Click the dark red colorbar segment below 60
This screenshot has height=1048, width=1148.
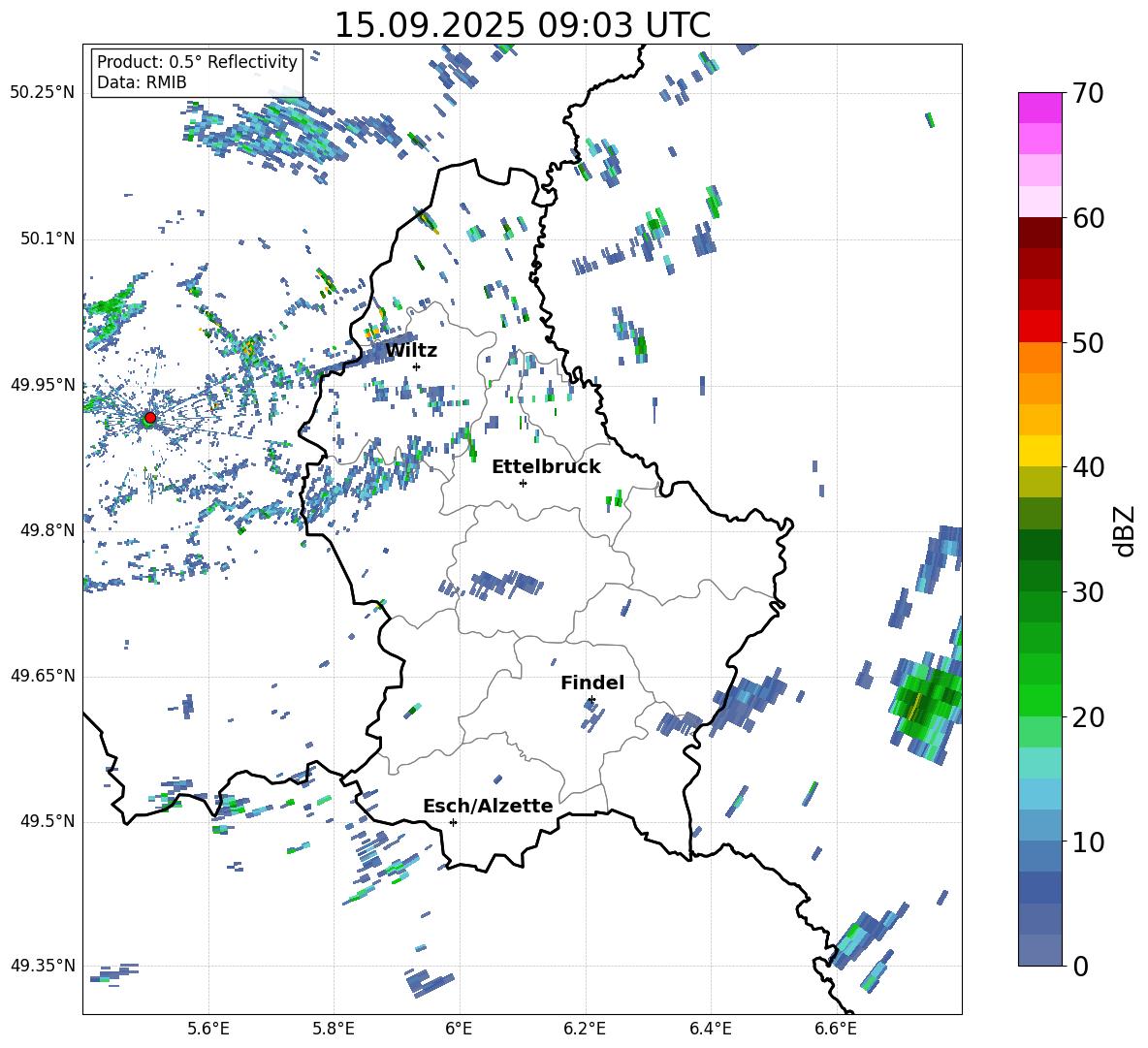(x=1039, y=233)
